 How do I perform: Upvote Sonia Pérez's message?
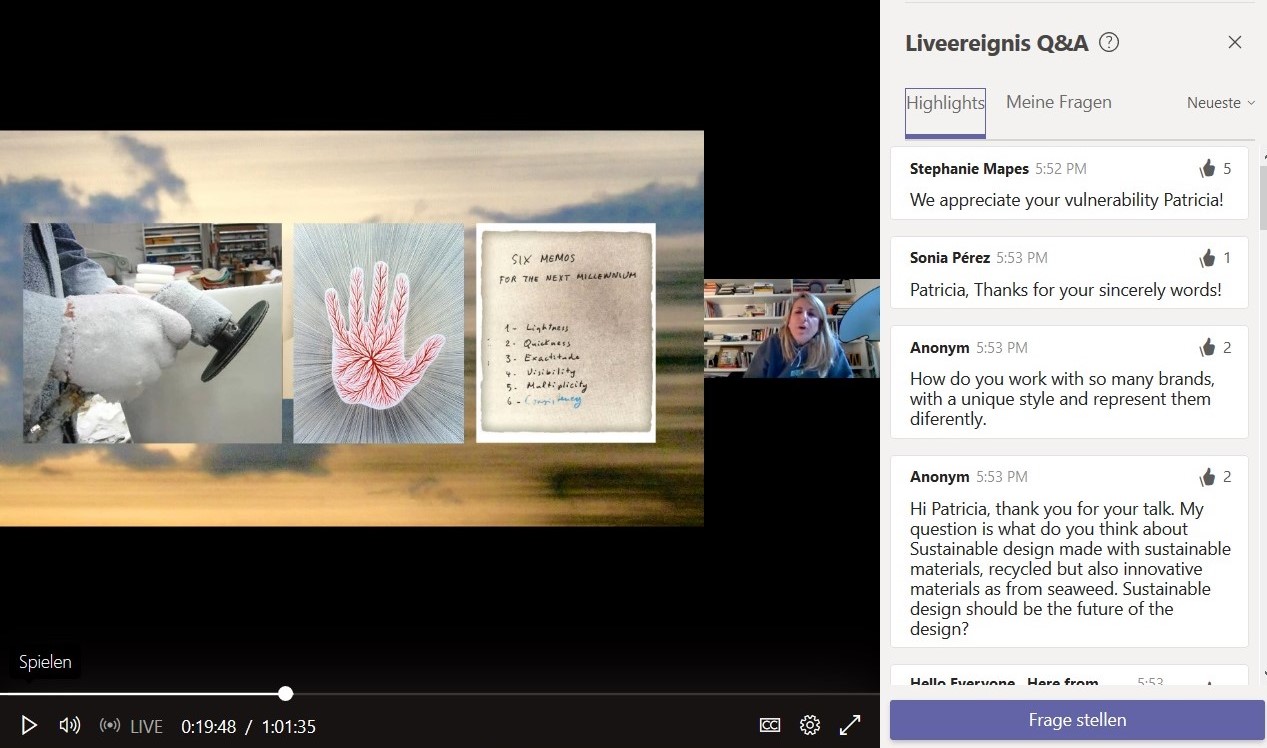[1208, 259]
